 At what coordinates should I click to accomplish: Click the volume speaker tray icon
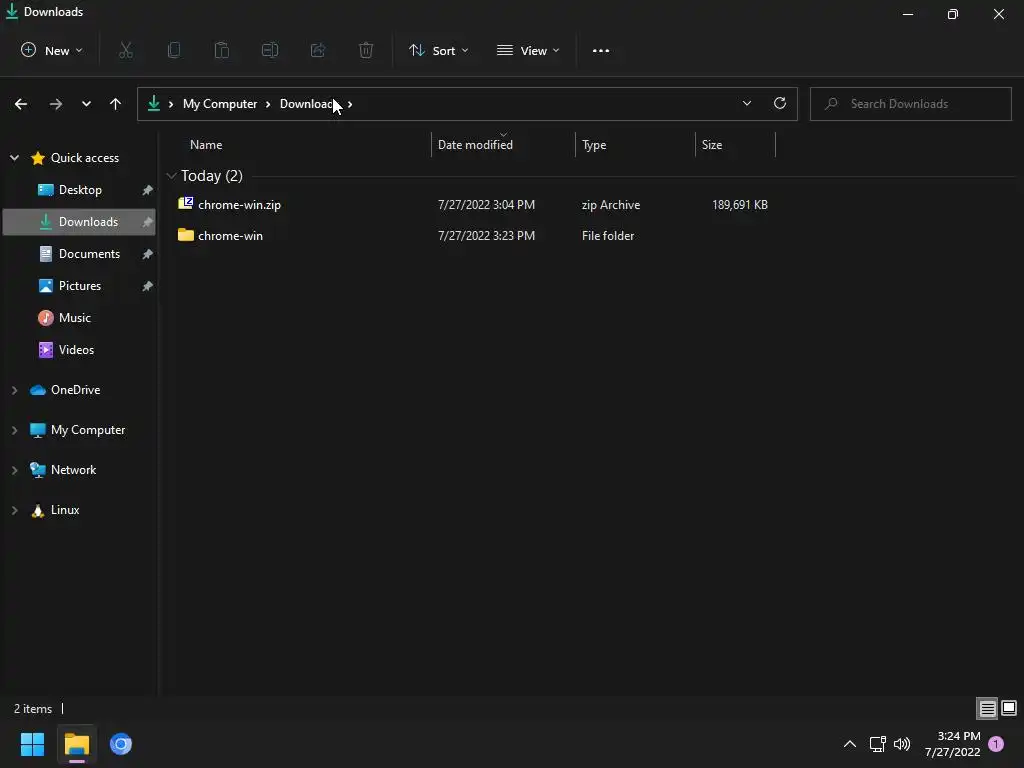(x=902, y=744)
